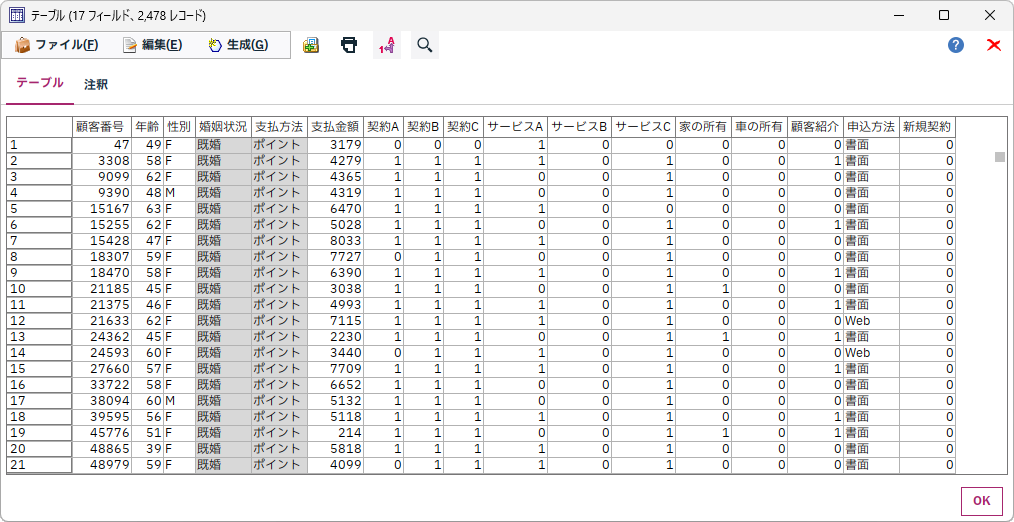Image resolution: width=1014 pixels, height=522 pixels.
Task: Click the print icon
Action: tap(349, 45)
